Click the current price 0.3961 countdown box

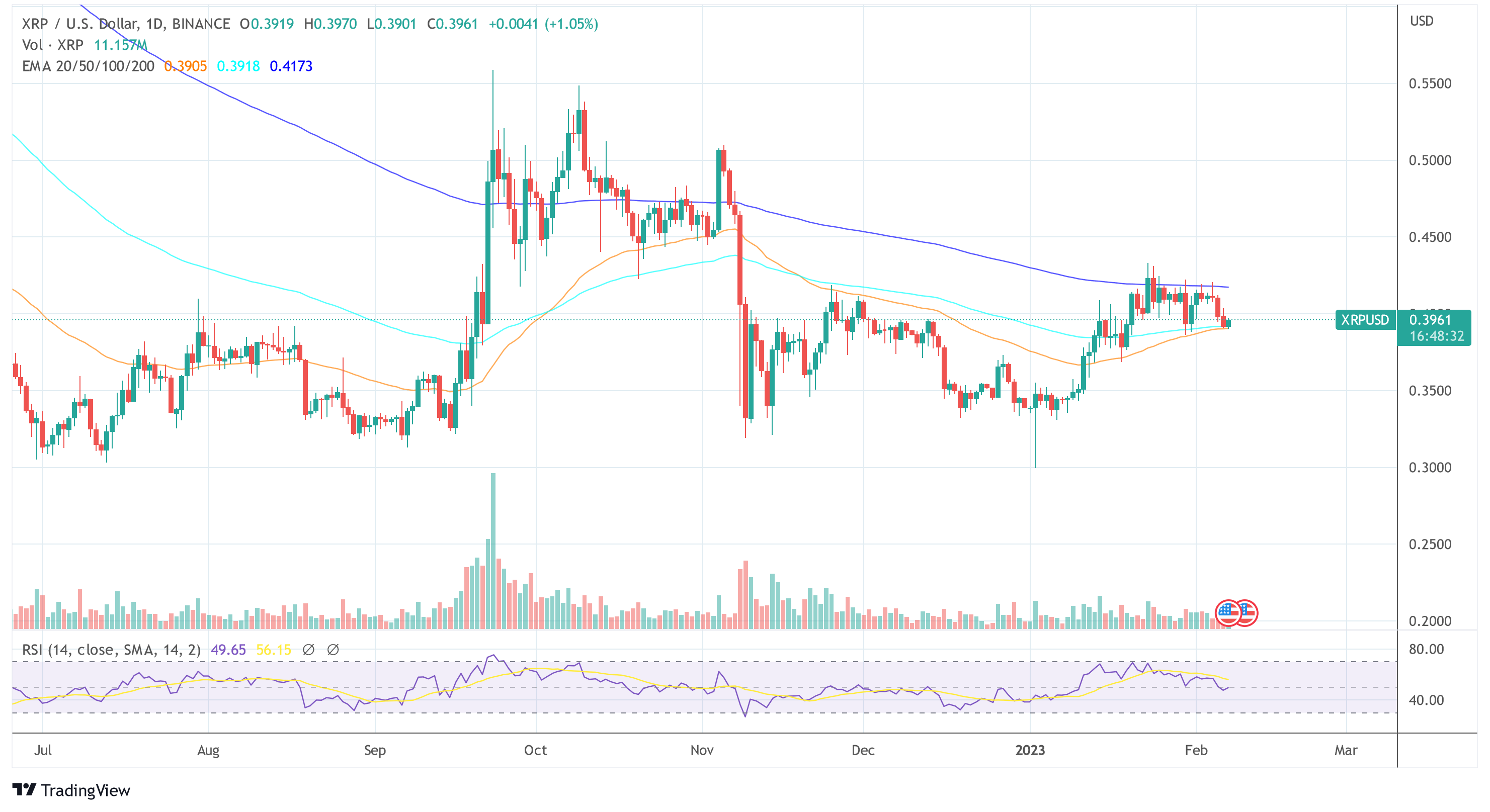tap(1435, 328)
